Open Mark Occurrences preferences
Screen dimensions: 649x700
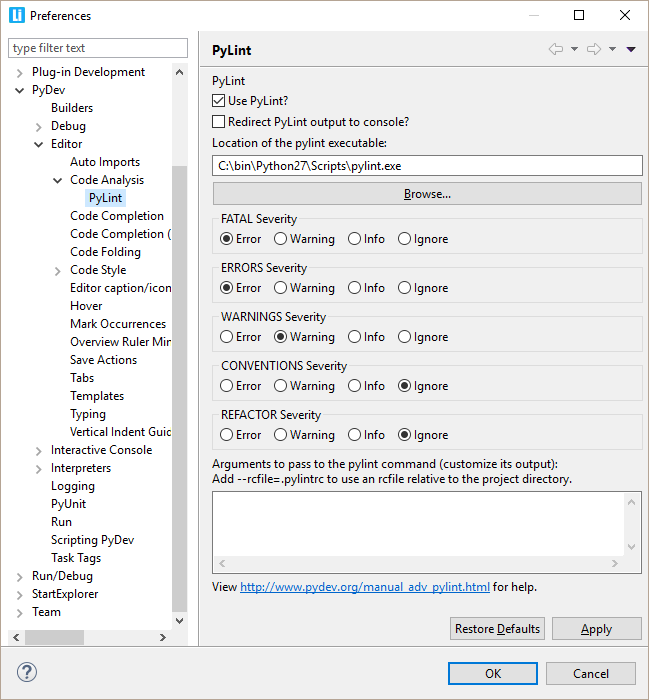(118, 324)
